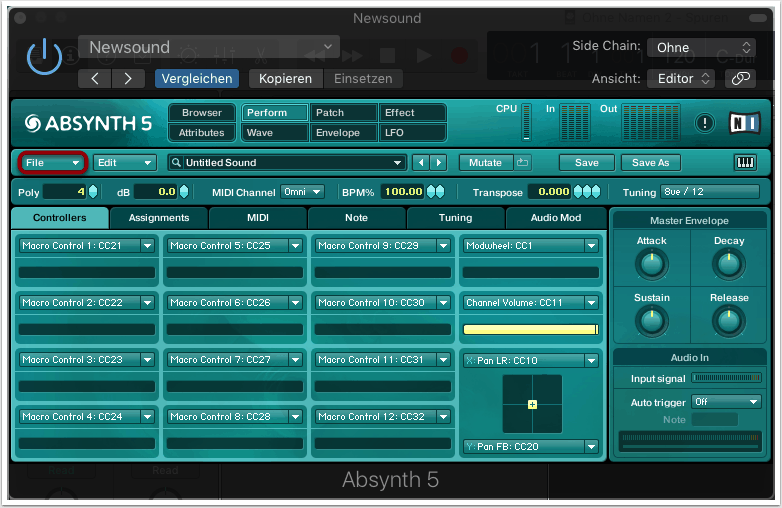This screenshot has height=508, width=782.
Task: Toggle the plugin power bypass button
Action: [44, 57]
